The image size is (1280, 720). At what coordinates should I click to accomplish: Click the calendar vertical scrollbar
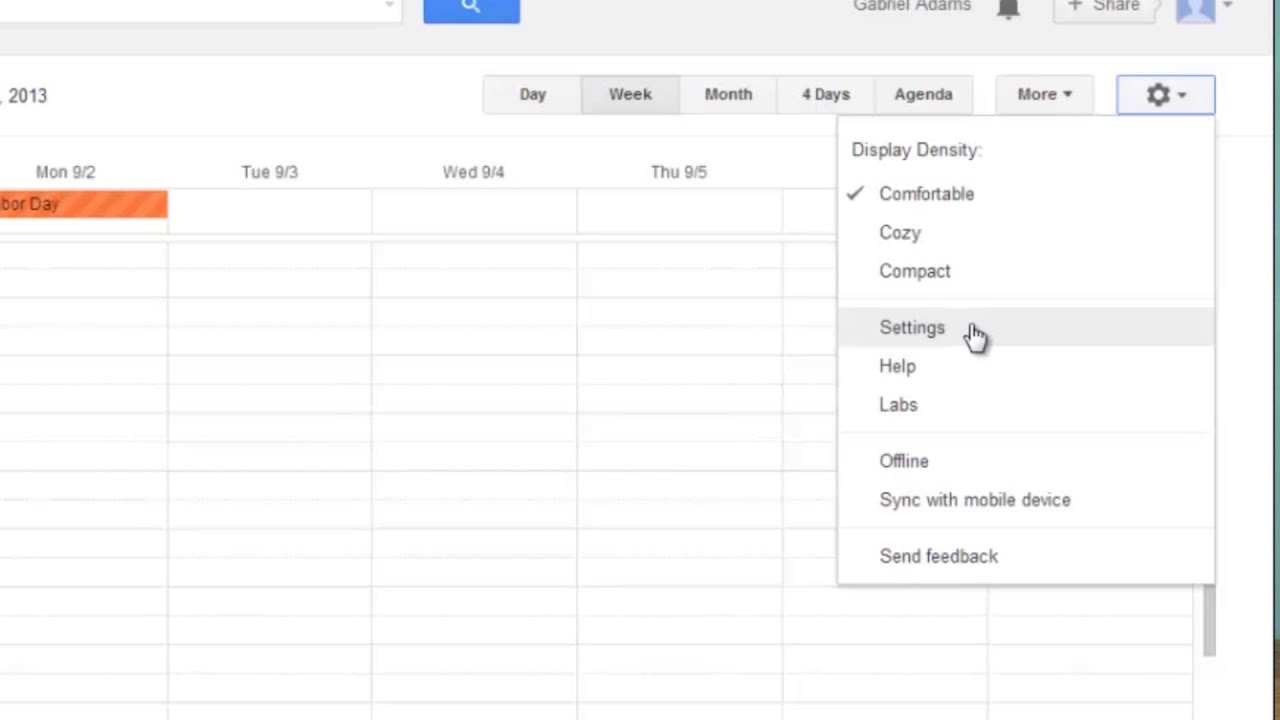(1209, 620)
